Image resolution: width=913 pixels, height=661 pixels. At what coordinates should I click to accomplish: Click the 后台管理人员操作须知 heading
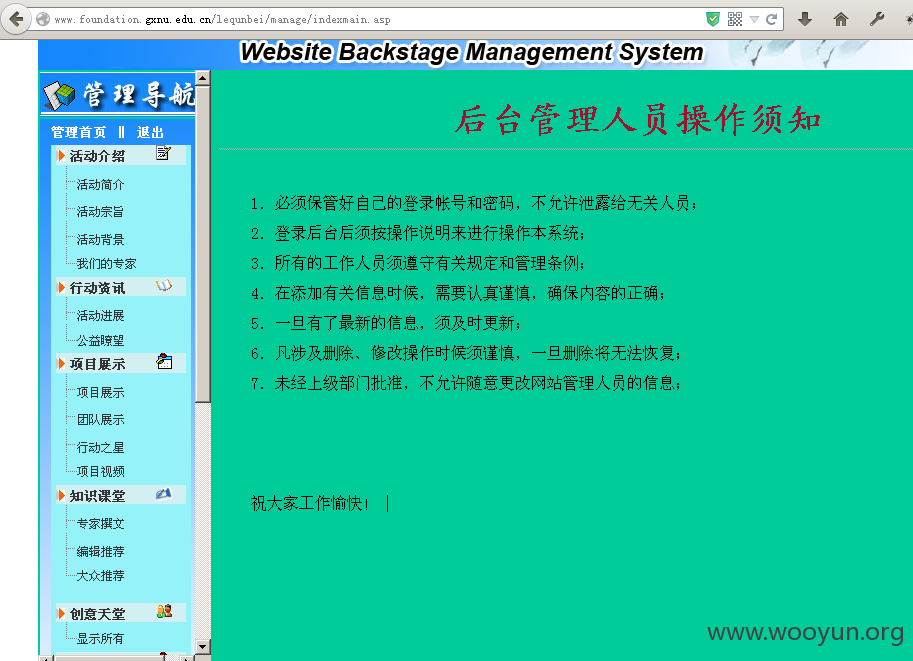pyautogui.click(x=638, y=120)
